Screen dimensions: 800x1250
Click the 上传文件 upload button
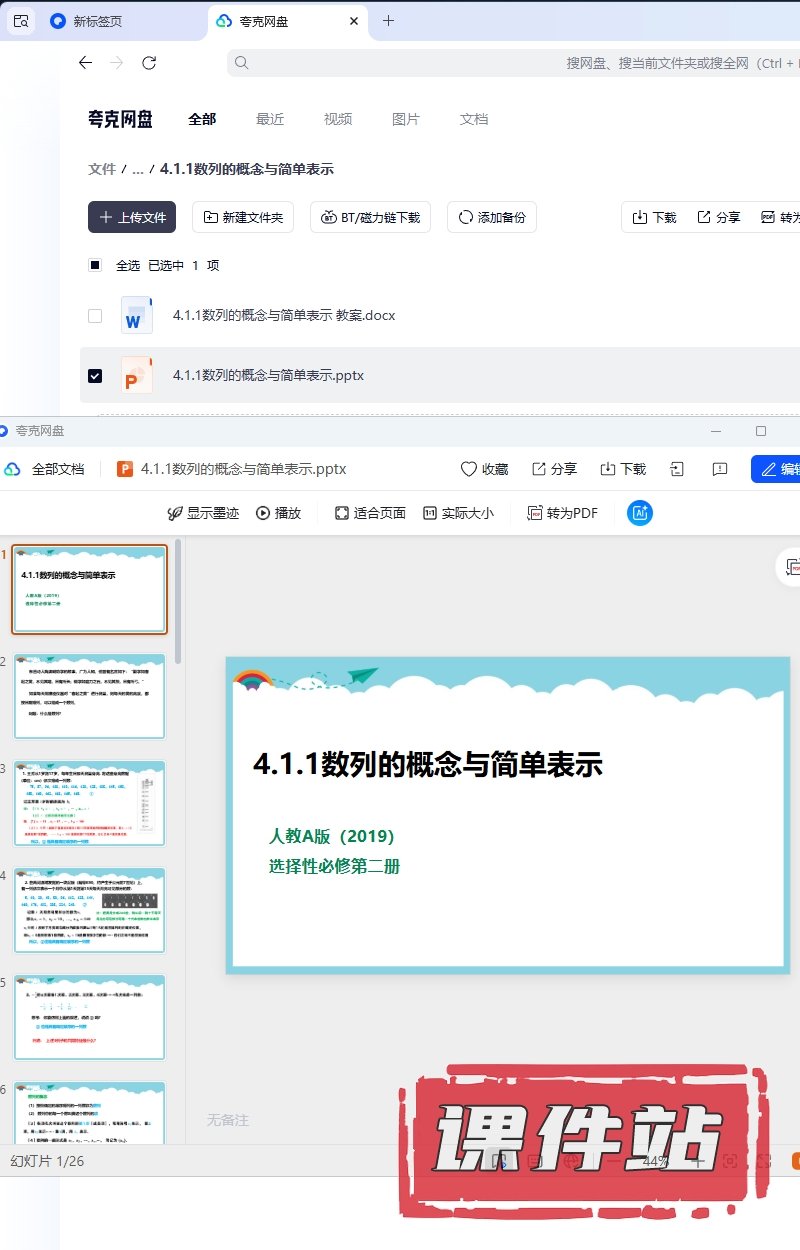point(132,217)
